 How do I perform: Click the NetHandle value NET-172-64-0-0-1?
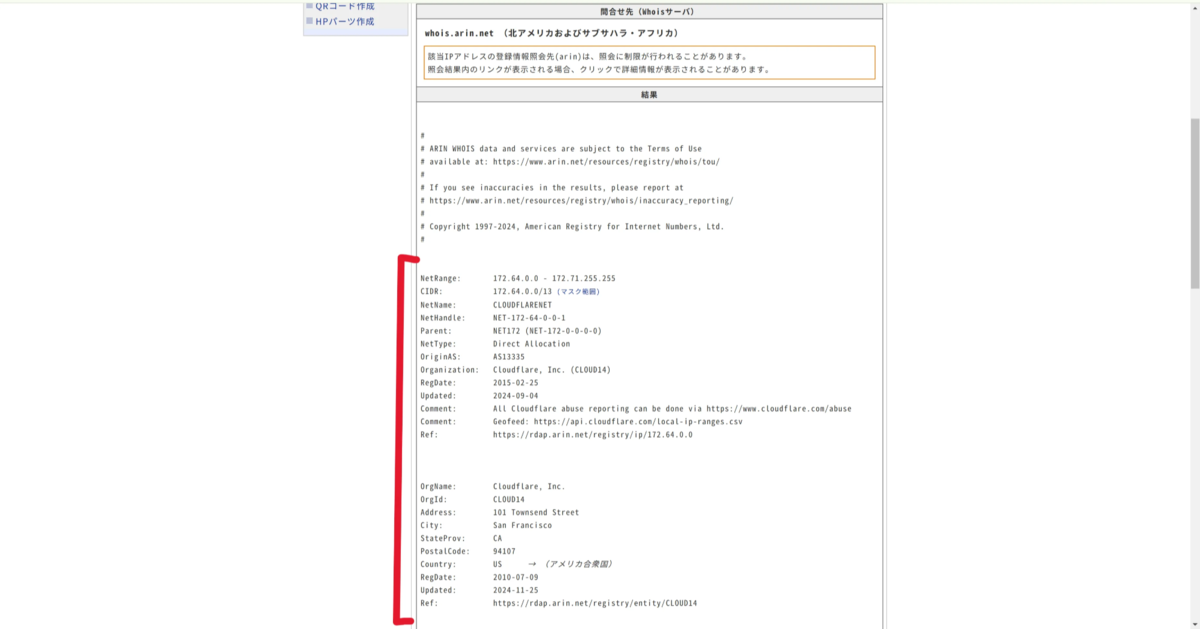[529, 317]
